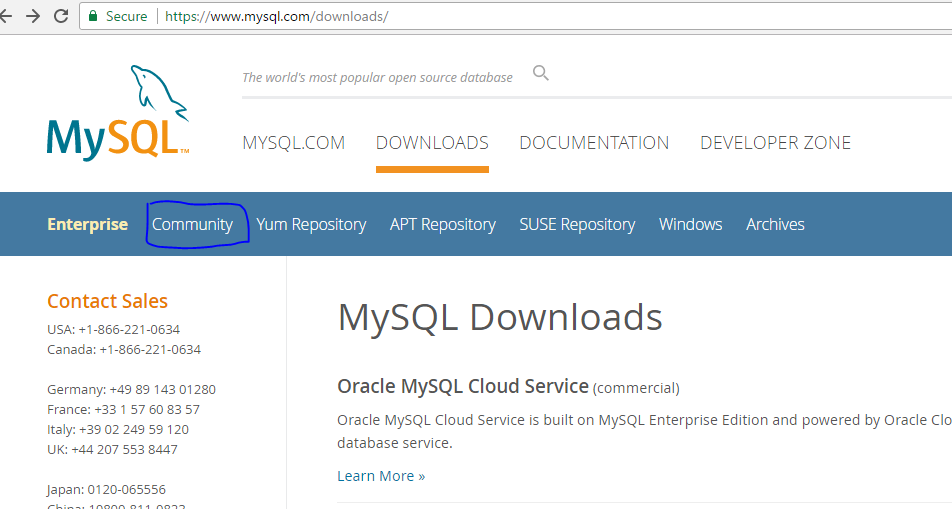Screen dimensions: 952x509
Task: Select the DOWNLOADS navigation tab
Action: [432, 143]
